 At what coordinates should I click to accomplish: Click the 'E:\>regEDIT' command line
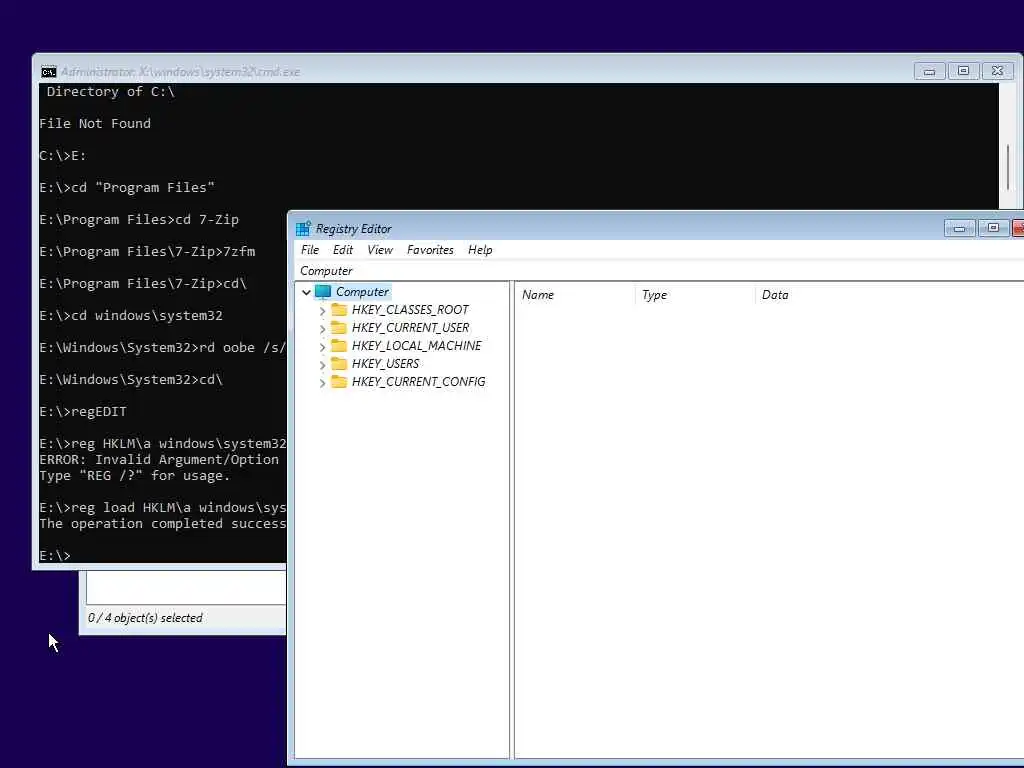pyautogui.click(x=83, y=411)
